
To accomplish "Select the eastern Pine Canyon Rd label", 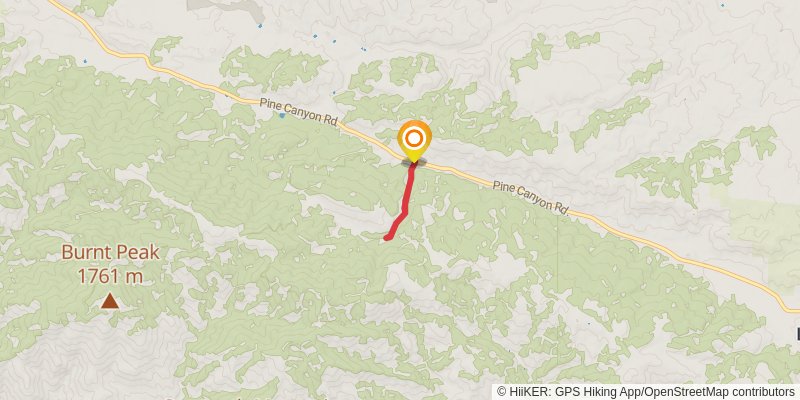I will (531, 197).
